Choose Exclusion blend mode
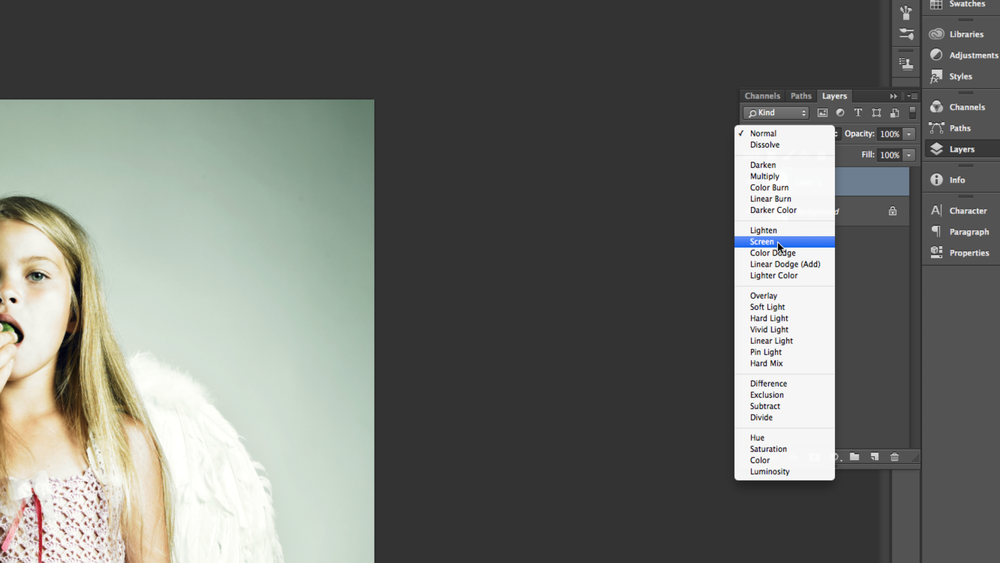 coord(784,395)
